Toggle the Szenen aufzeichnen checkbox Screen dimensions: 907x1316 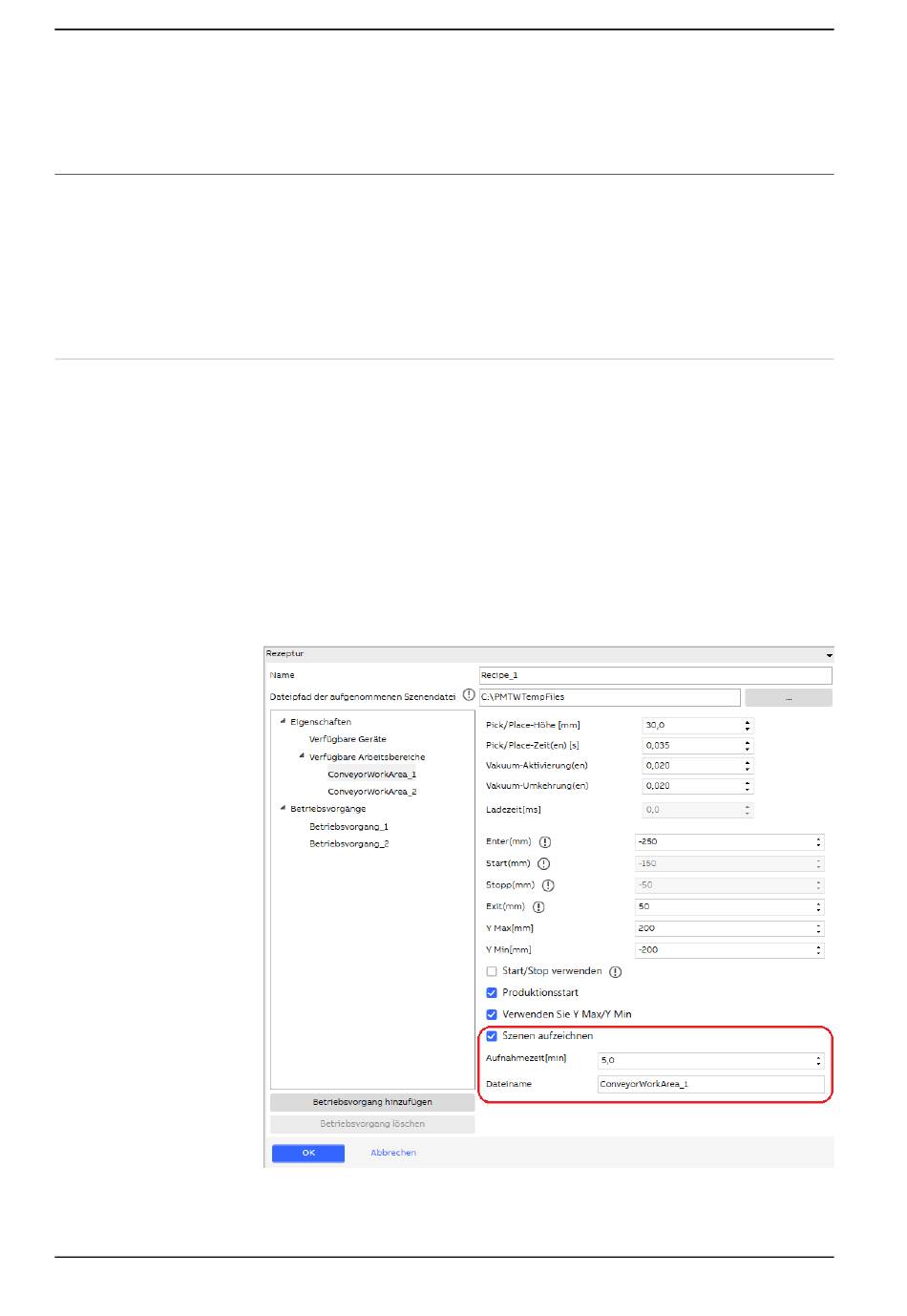(492, 1036)
